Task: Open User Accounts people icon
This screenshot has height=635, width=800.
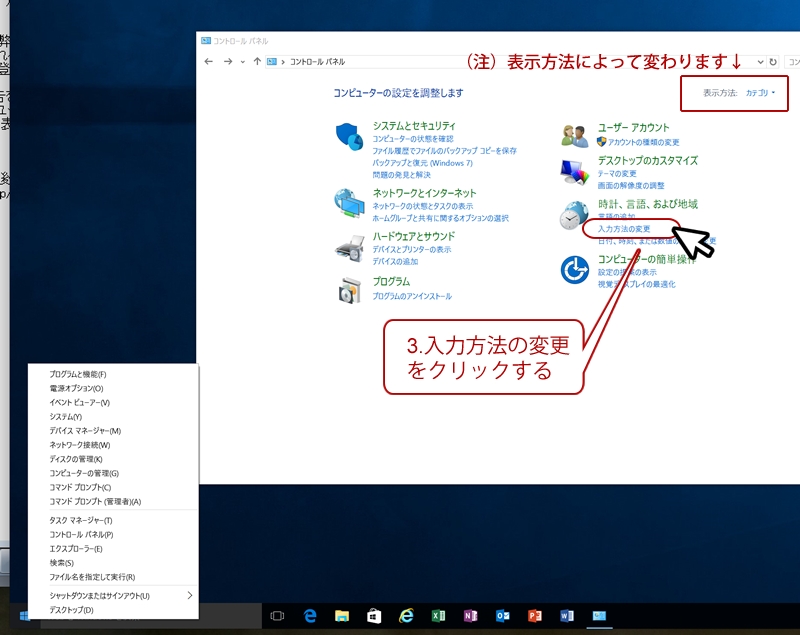Action: (575, 136)
